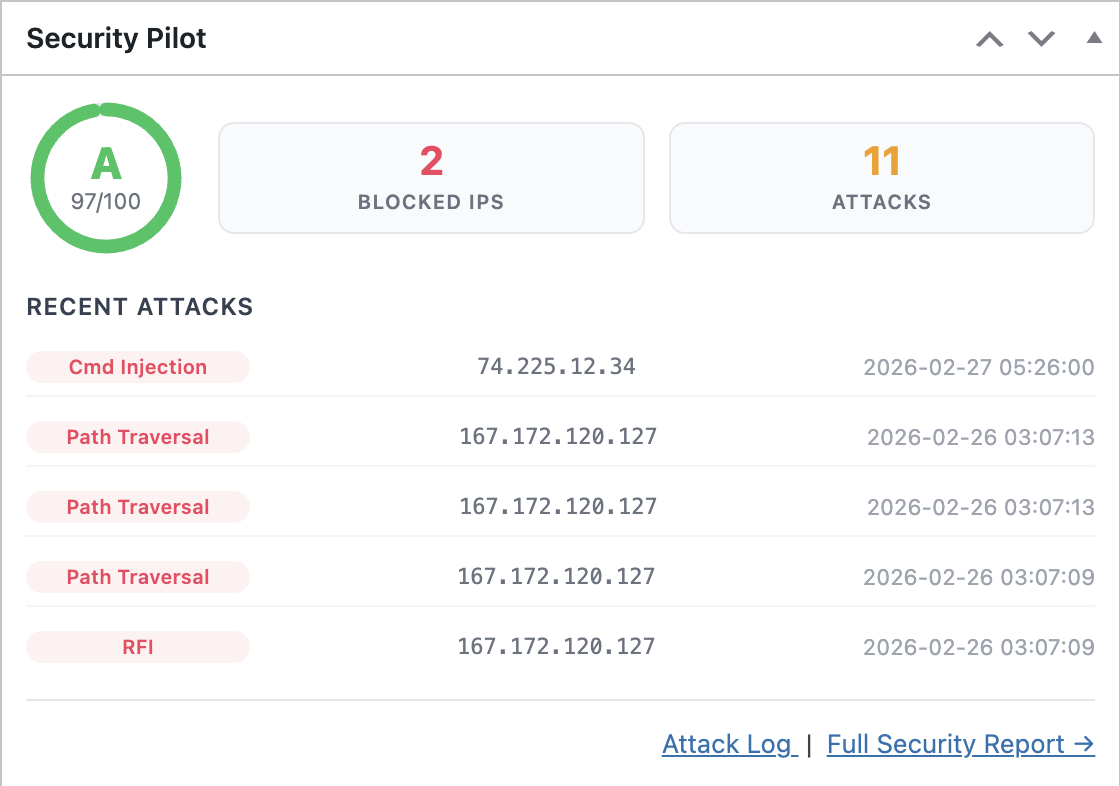The height and width of the screenshot is (786, 1120).
Task: Click the RFI row timestamp
Action: [978, 647]
